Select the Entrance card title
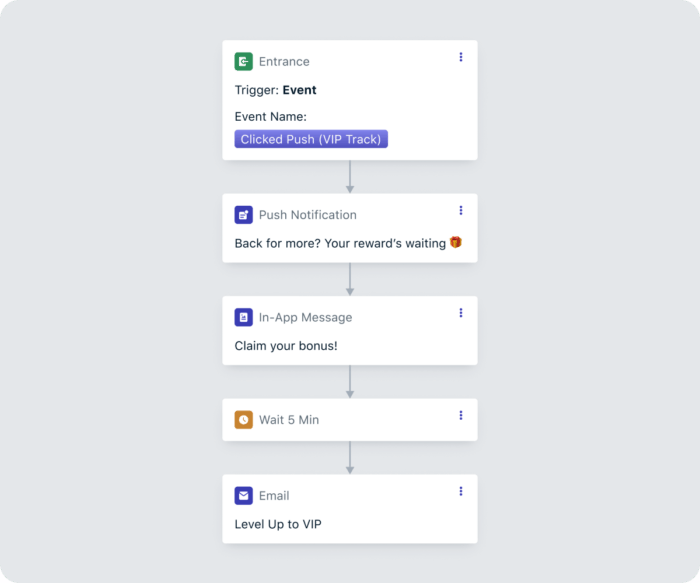 [x=284, y=62]
